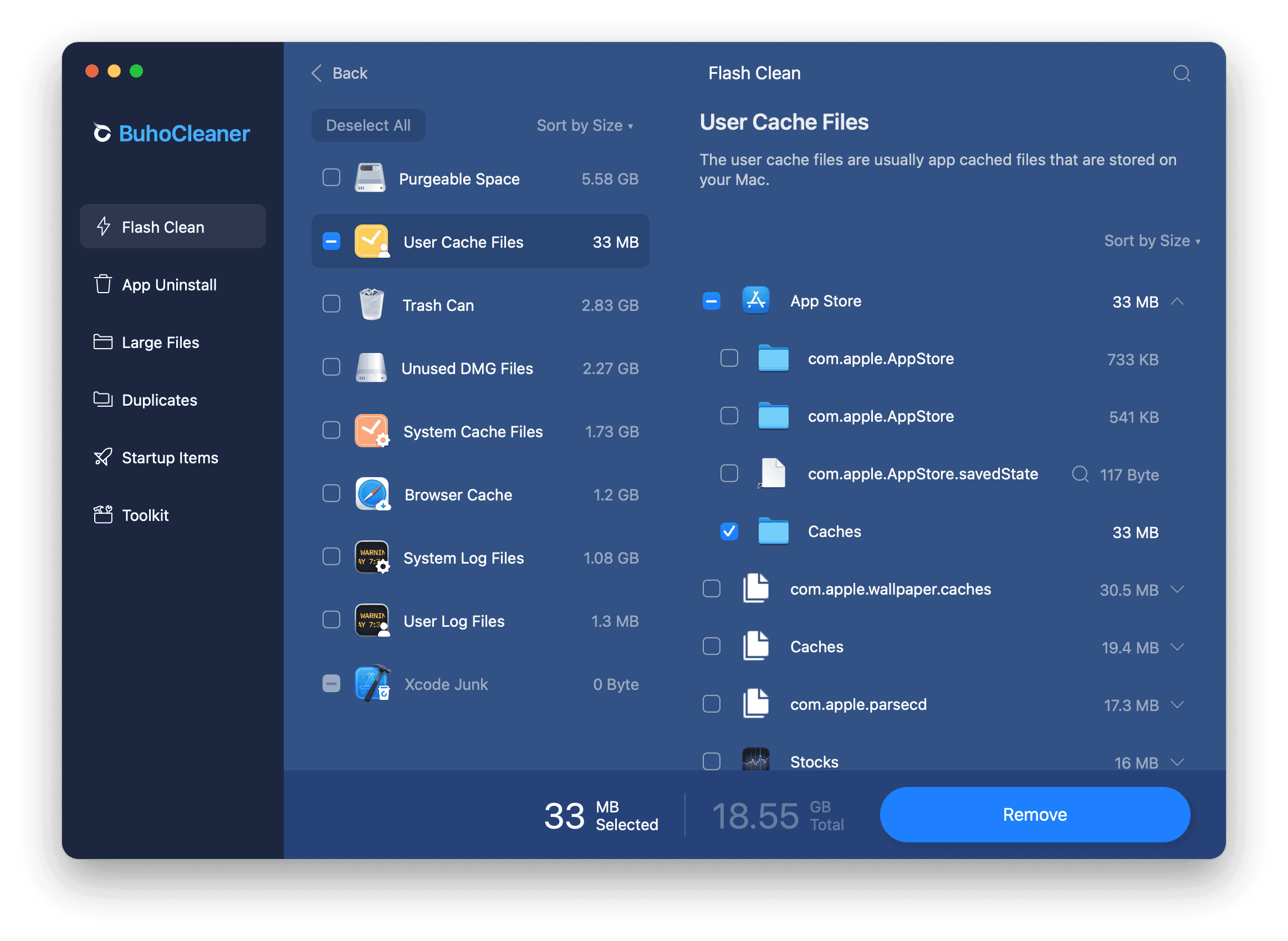Expand the com.apple.parsecd chevron

coord(1178,704)
